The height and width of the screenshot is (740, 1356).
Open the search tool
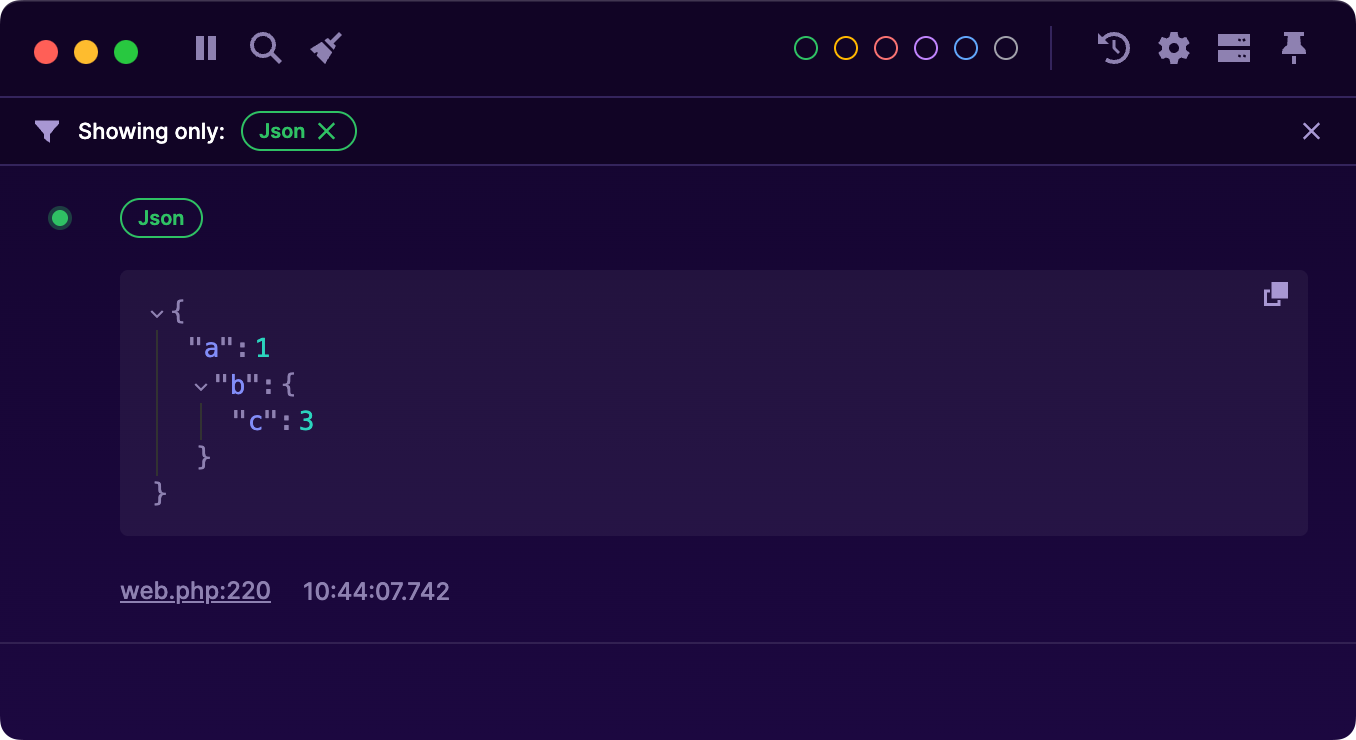(x=265, y=47)
